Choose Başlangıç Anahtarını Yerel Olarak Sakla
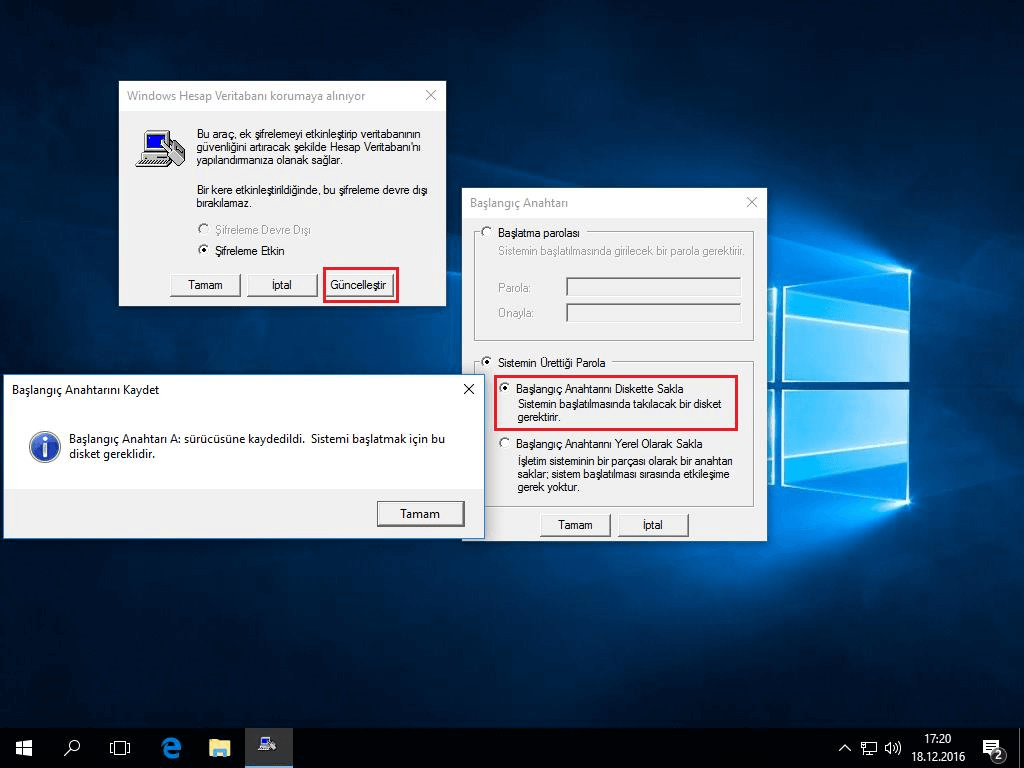1024x768 pixels. pyautogui.click(x=505, y=443)
